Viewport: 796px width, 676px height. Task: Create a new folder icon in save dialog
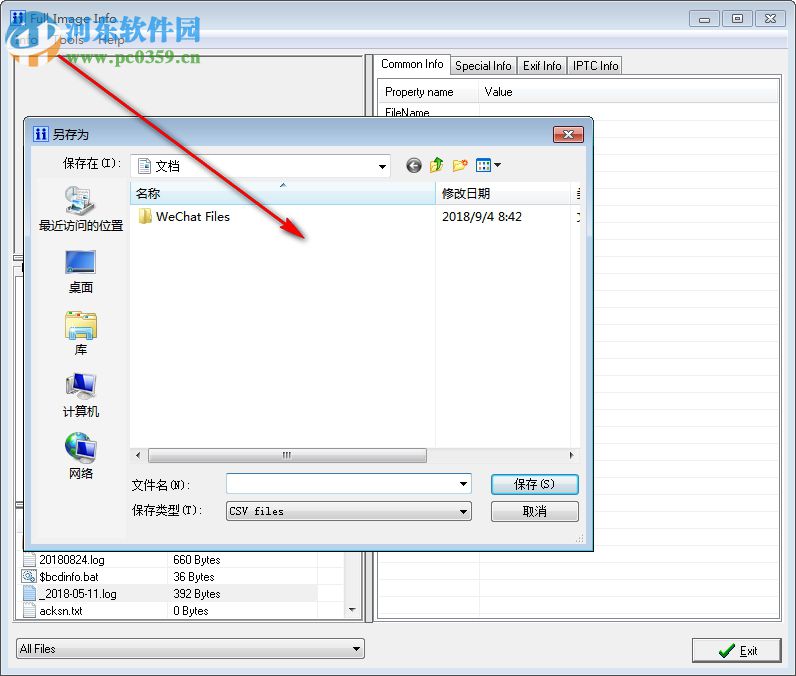(460, 165)
